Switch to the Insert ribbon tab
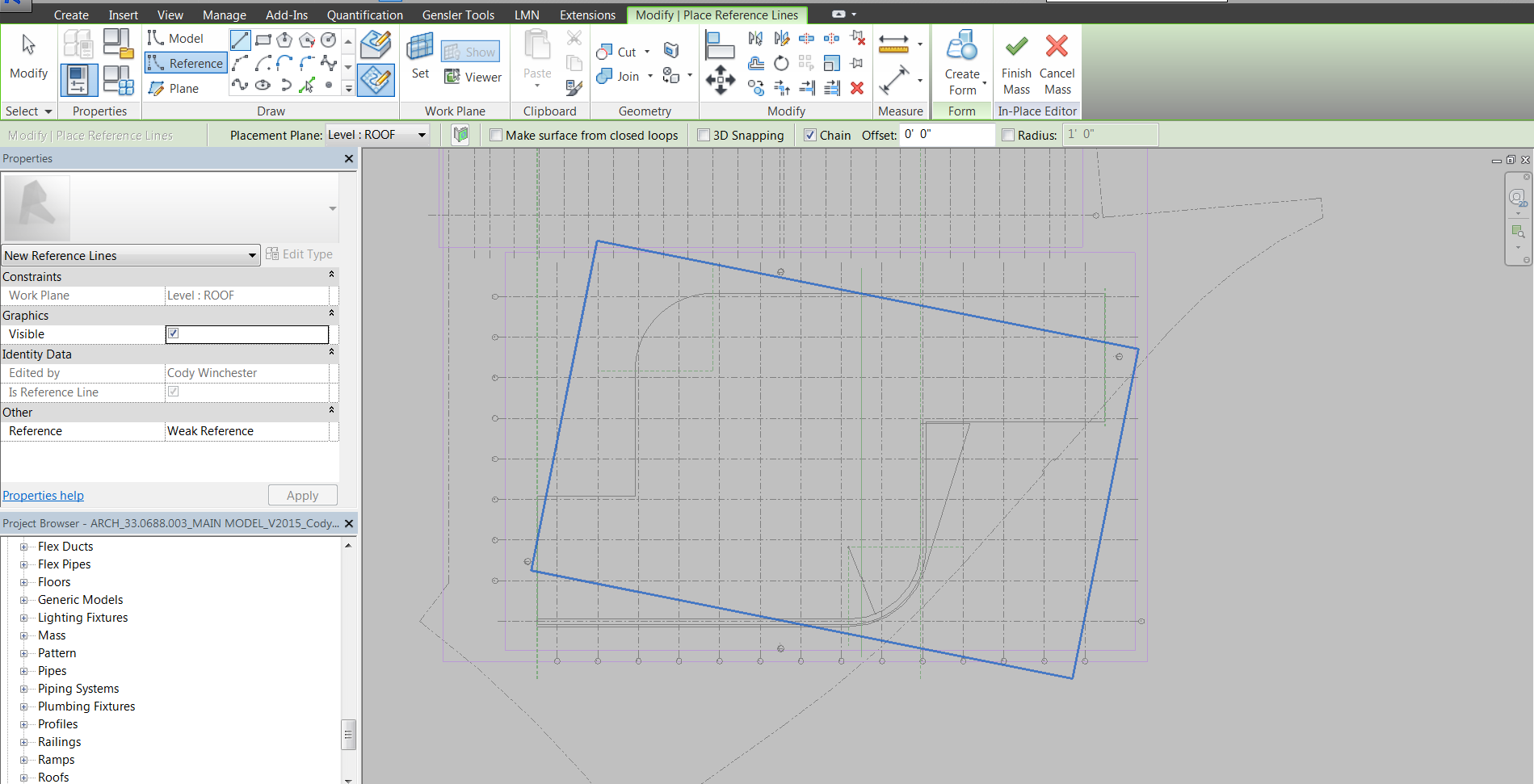This screenshot has height=784, width=1534. (123, 15)
